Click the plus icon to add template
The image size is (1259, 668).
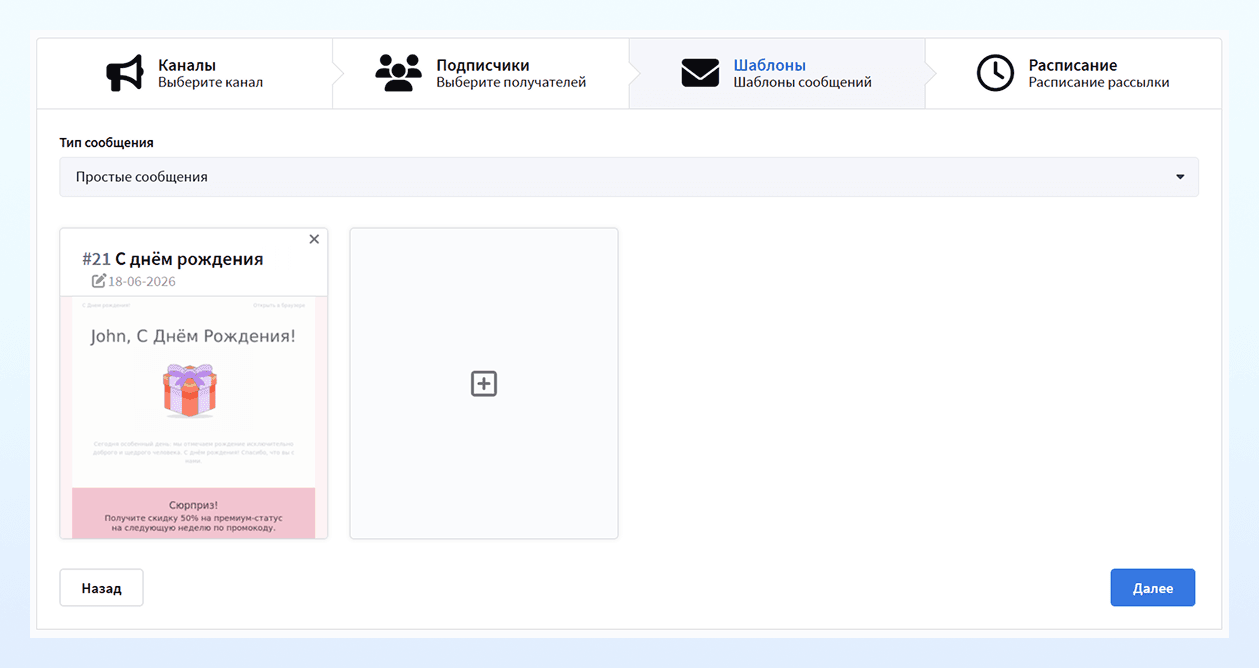point(484,383)
